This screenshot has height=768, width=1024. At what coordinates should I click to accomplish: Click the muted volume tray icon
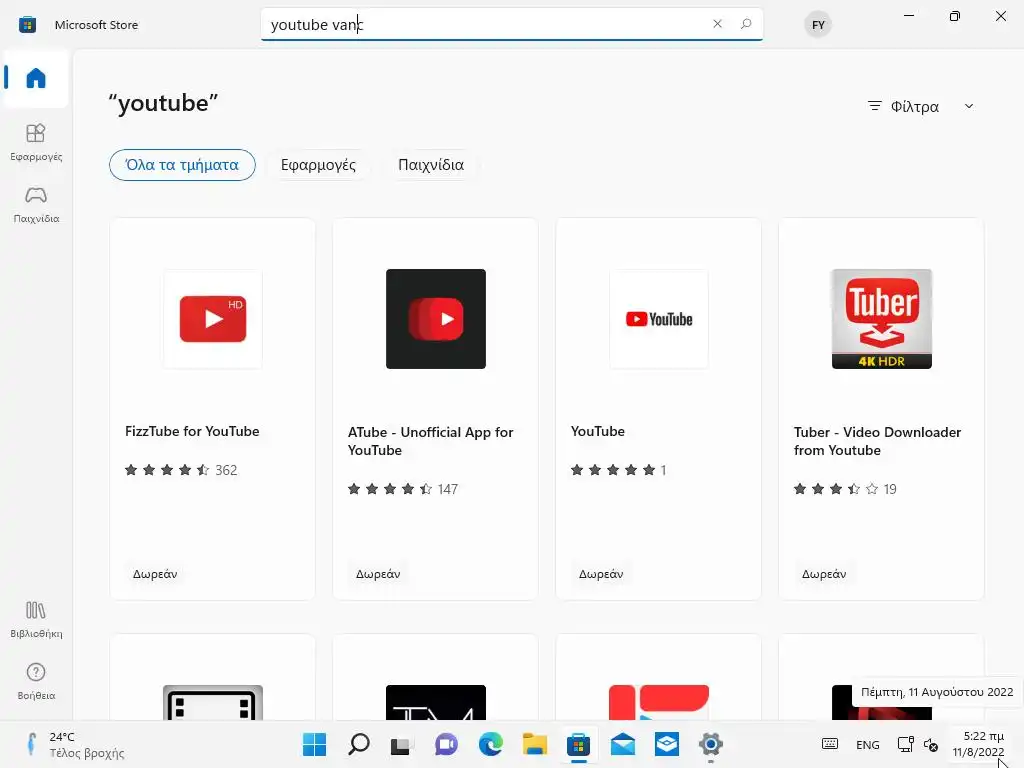pyautogui.click(x=931, y=744)
